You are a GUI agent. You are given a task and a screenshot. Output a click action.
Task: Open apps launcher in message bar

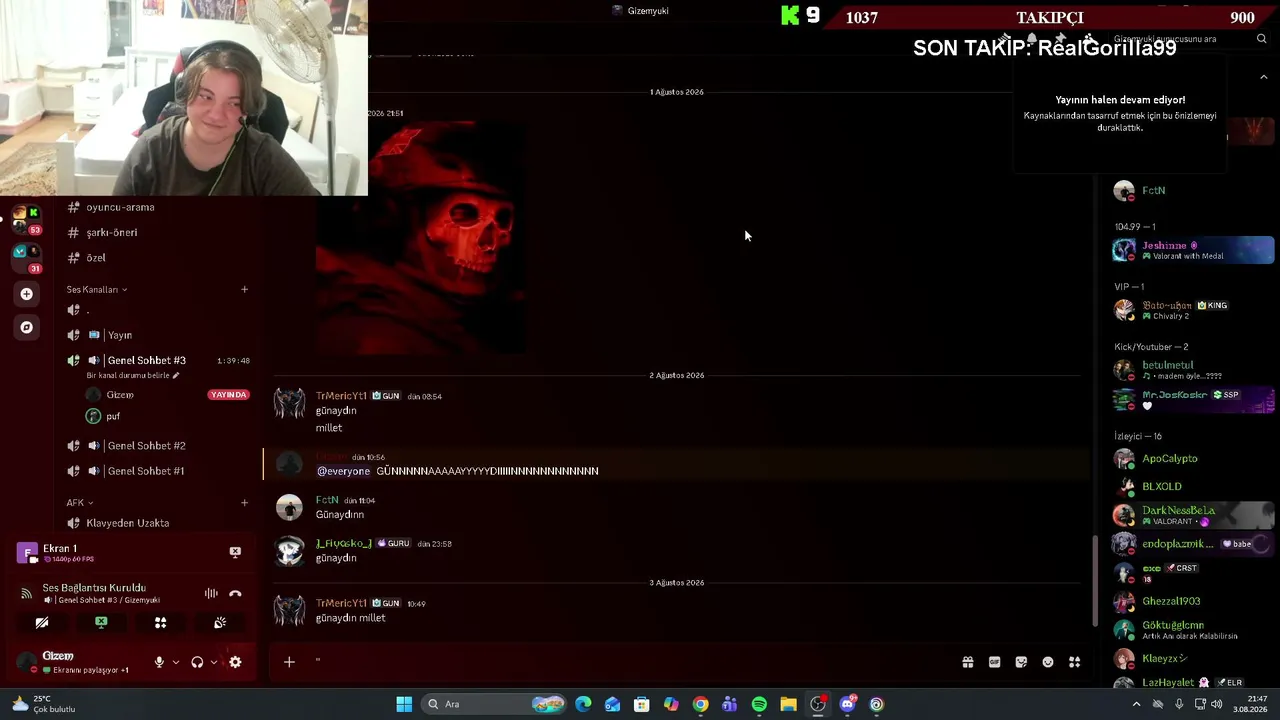pos(1075,662)
